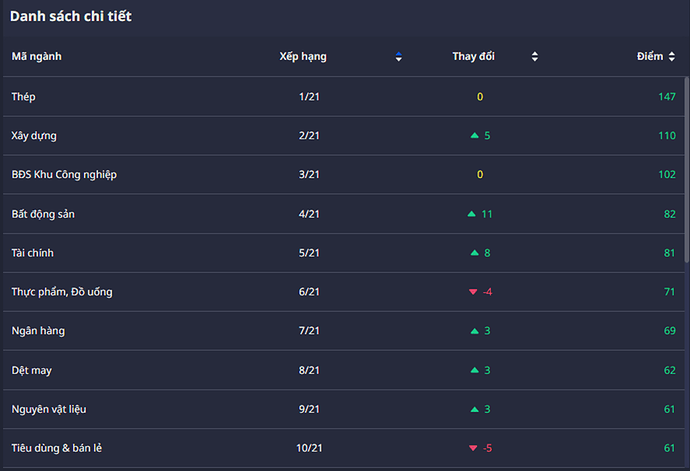Click the green up arrow for Tài chính
Screen dimensions: 690x471
click(473, 253)
